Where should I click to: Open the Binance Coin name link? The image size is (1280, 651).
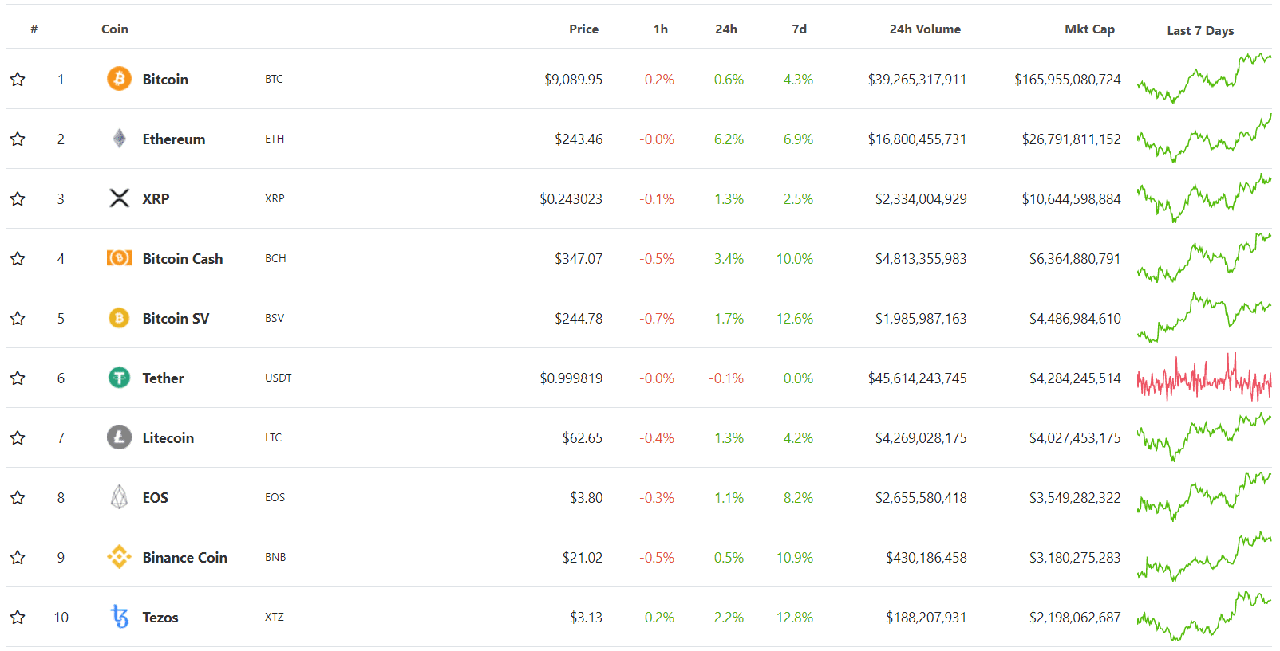click(x=185, y=557)
